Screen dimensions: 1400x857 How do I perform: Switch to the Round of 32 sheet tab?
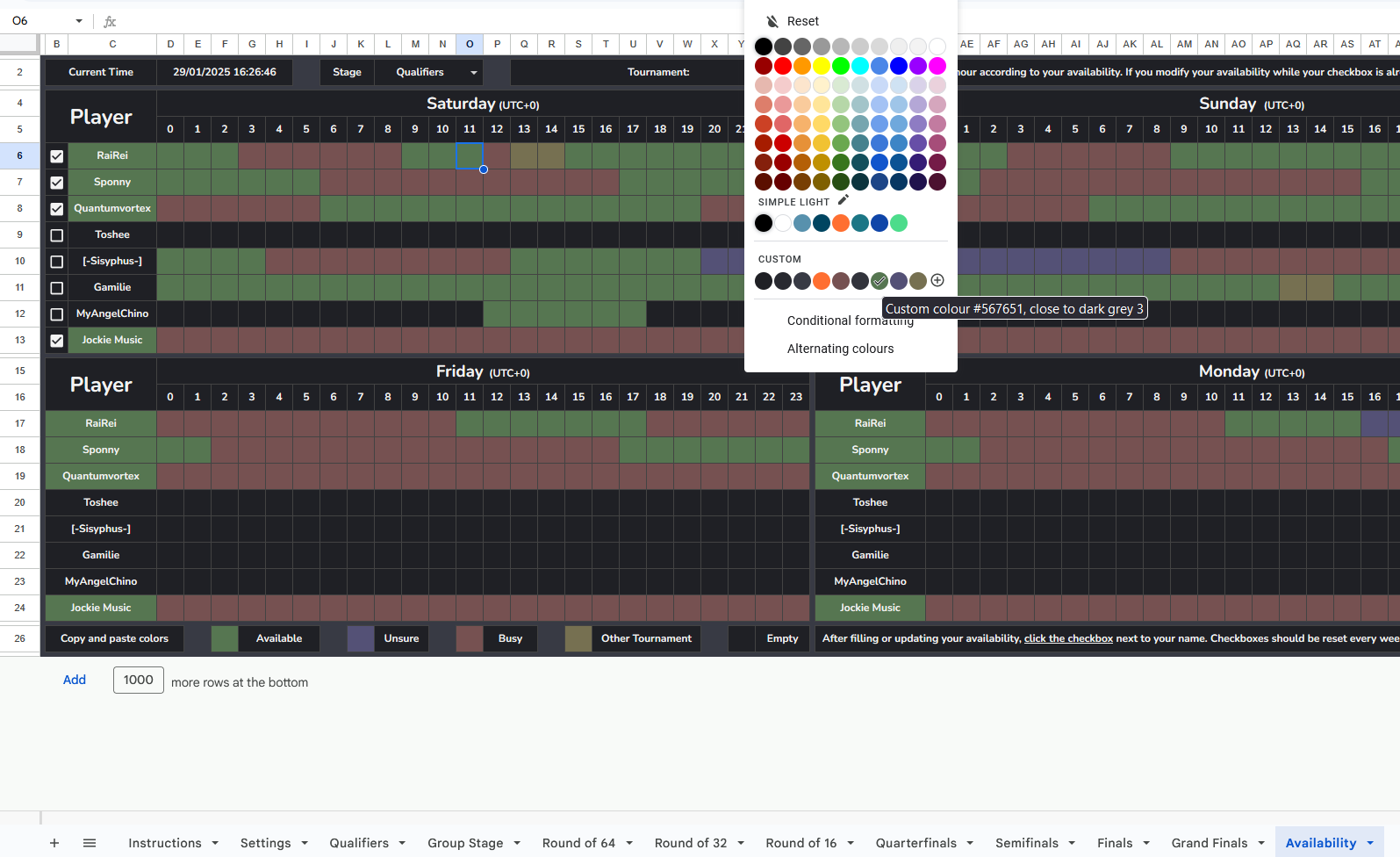pos(691,843)
